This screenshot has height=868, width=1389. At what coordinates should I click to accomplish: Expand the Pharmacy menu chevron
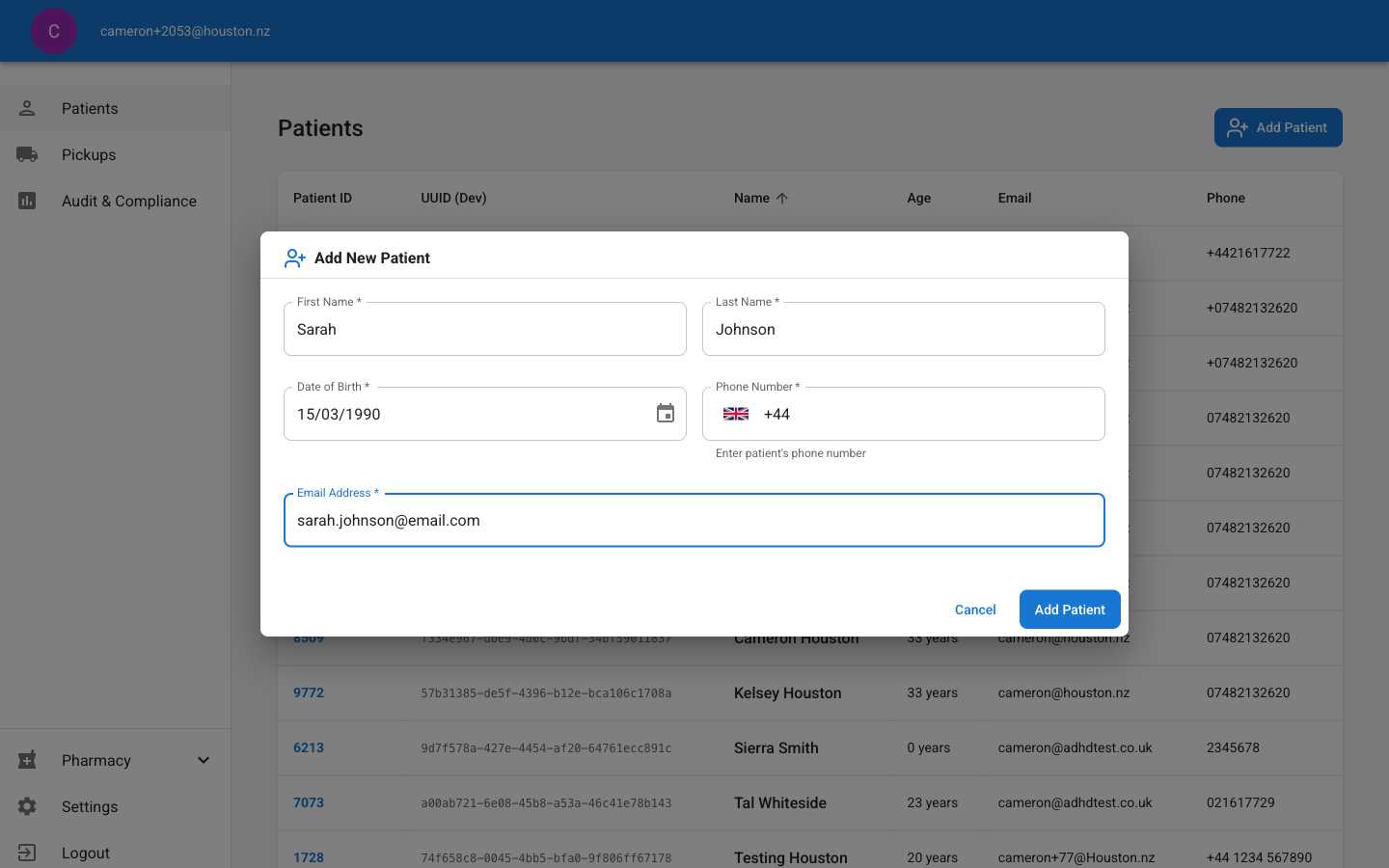[204, 760]
